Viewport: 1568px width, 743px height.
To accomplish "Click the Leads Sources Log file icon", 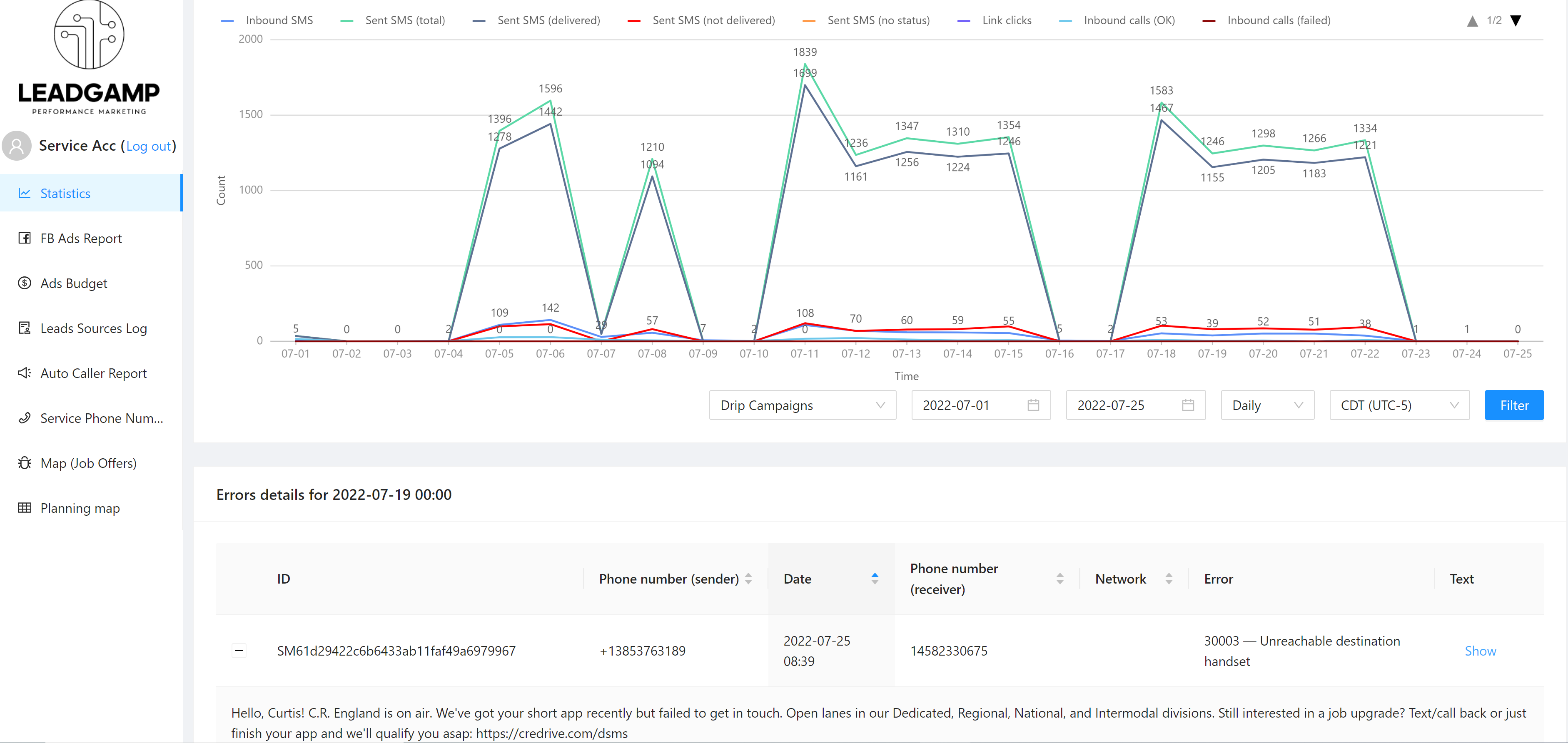I will 24,328.
